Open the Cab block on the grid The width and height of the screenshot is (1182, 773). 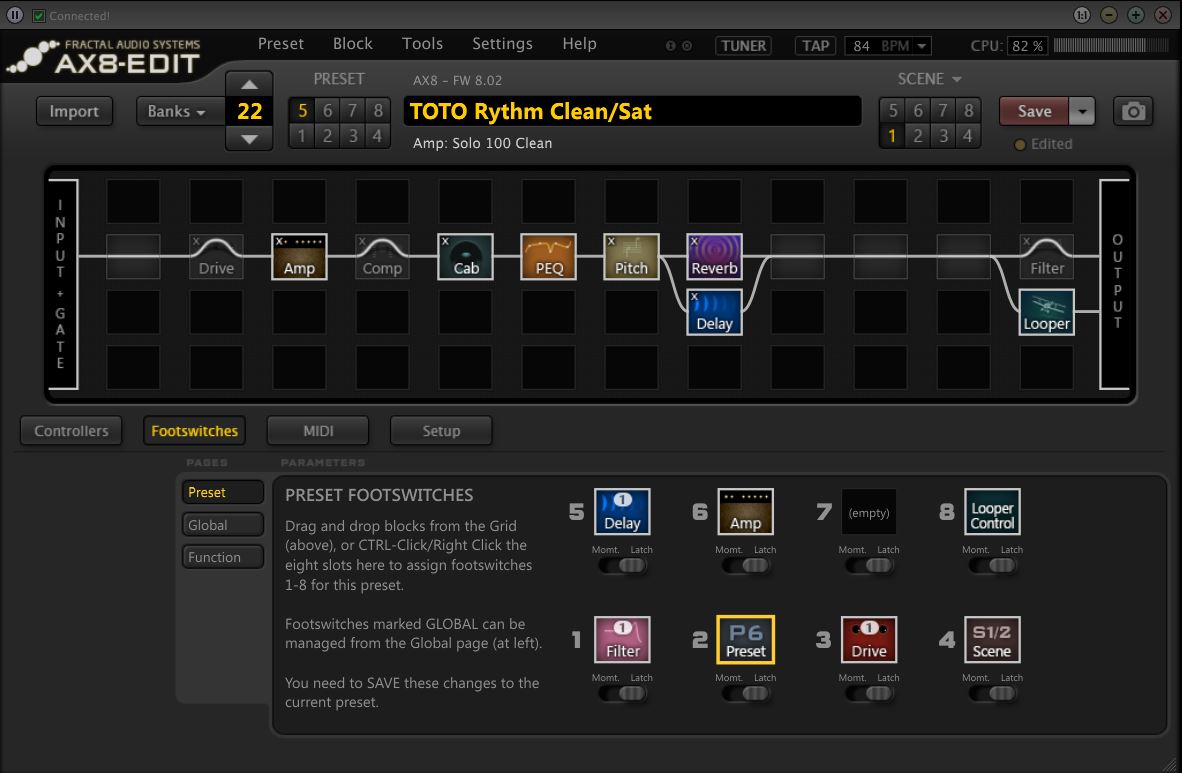coord(464,256)
